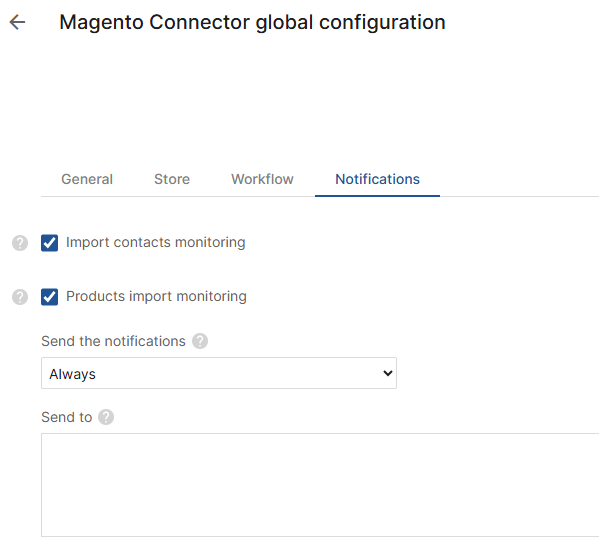Click the Import contacts monitoring label

155,243
